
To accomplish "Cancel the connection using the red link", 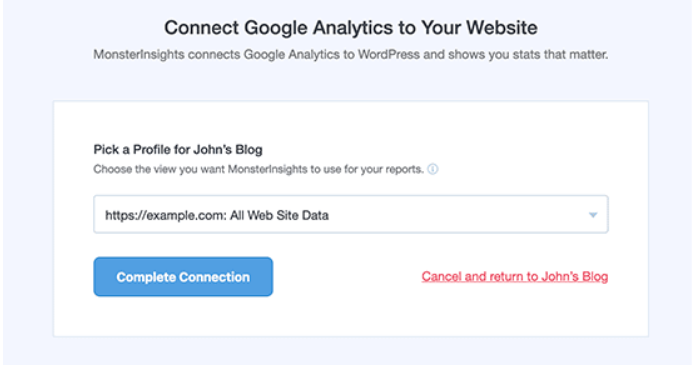I will (515, 277).
